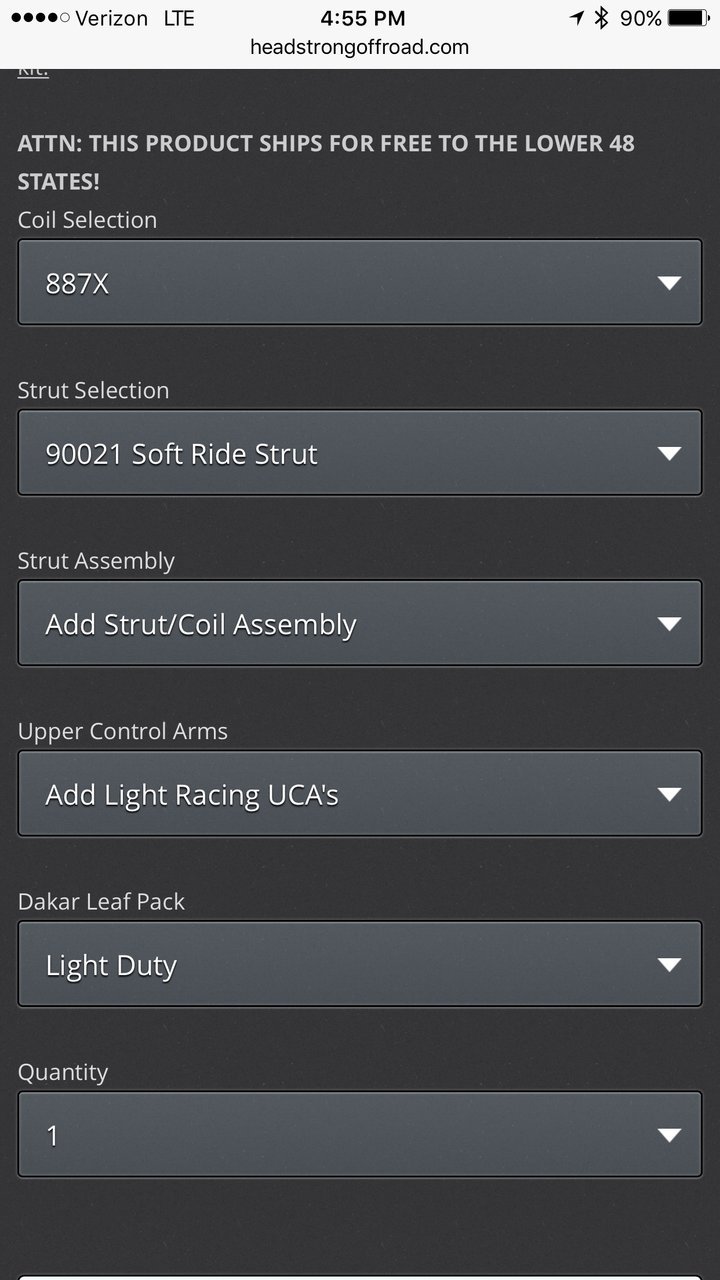Tap the arrow icon beside Add Strut/Coil Assembly

(669, 624)
